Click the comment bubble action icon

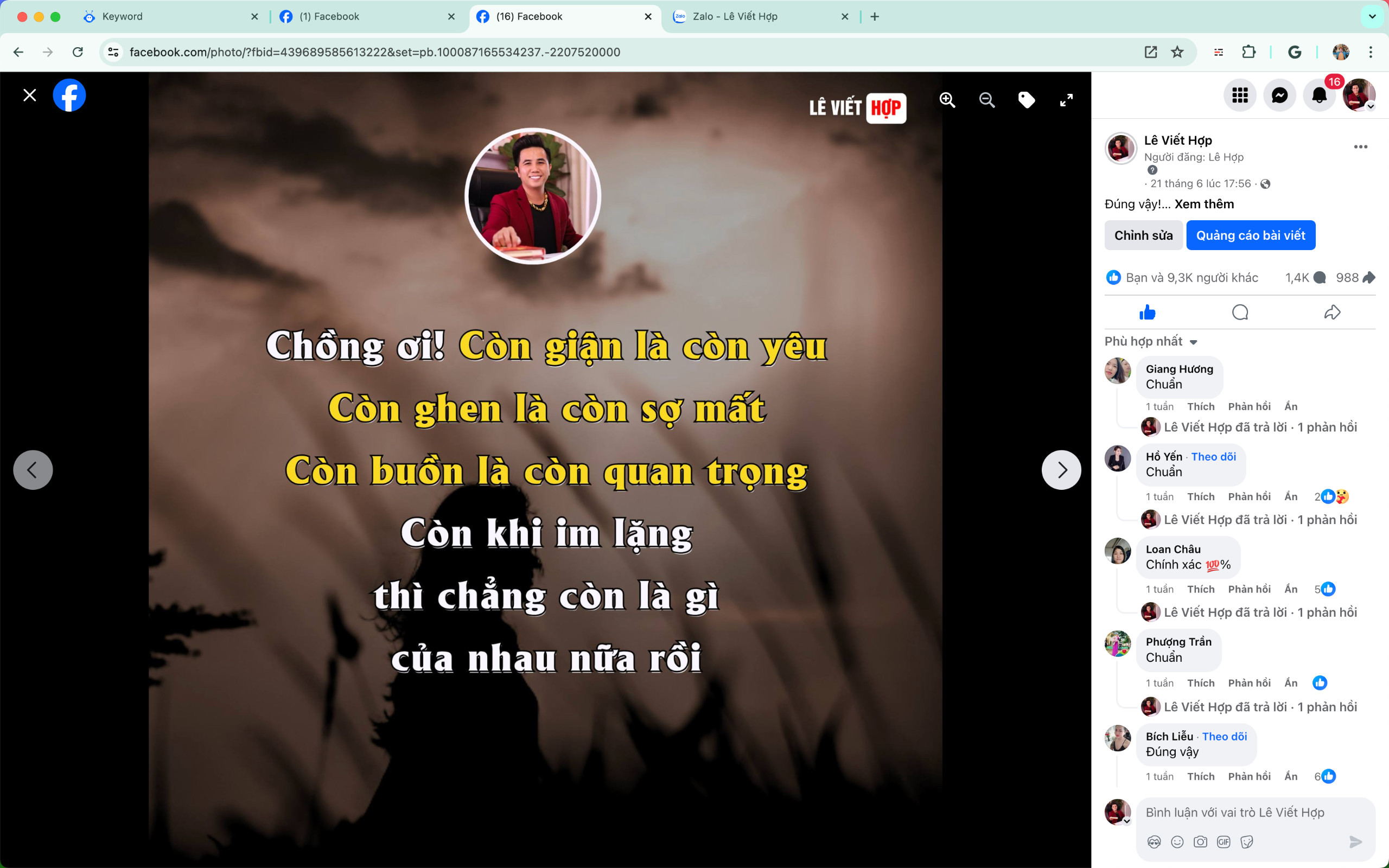(x=1240, y=312)
